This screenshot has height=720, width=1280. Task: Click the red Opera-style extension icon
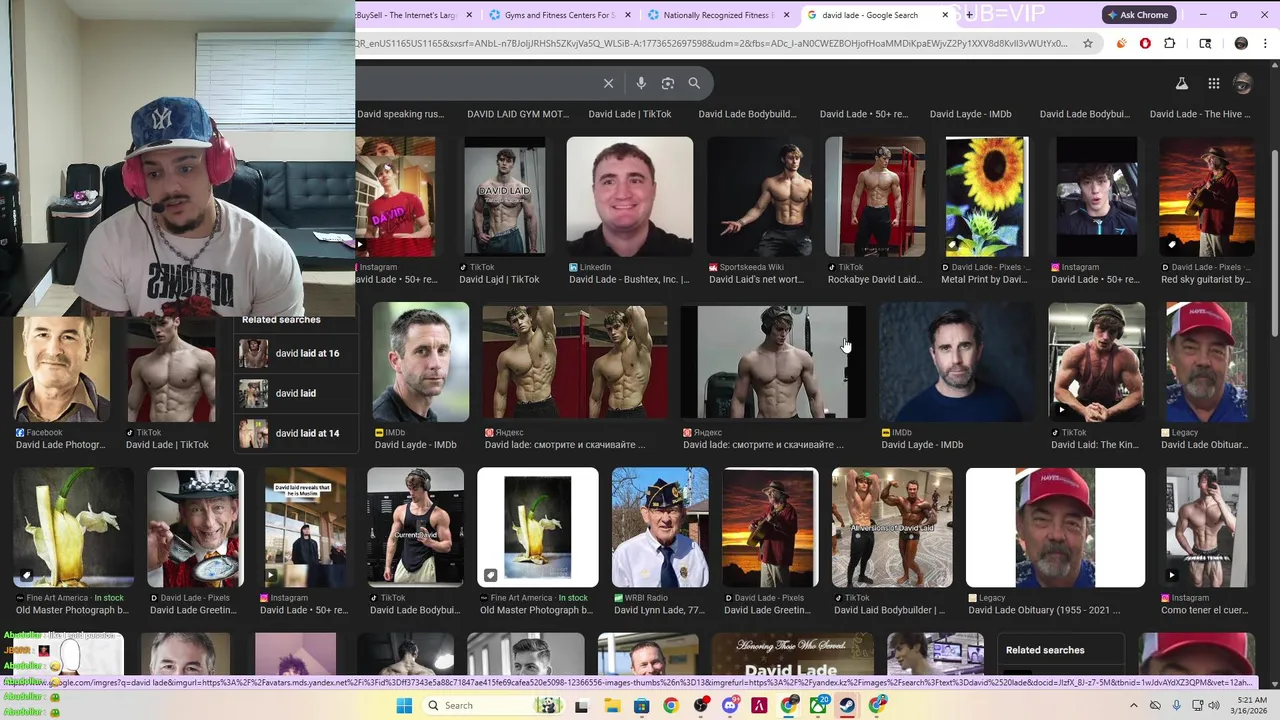pos(1145,43)
